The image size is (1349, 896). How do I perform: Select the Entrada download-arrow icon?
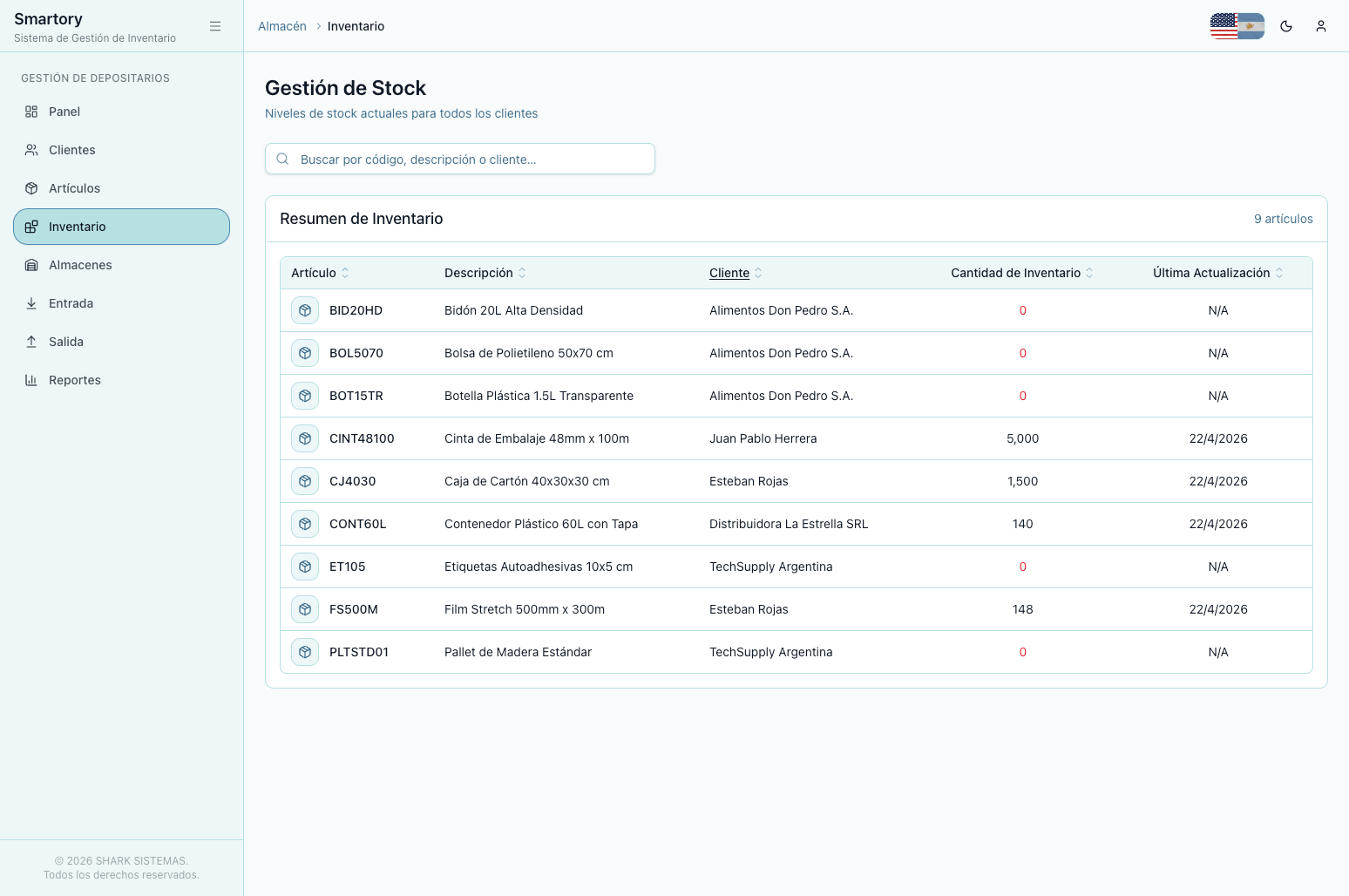point(31,302)
